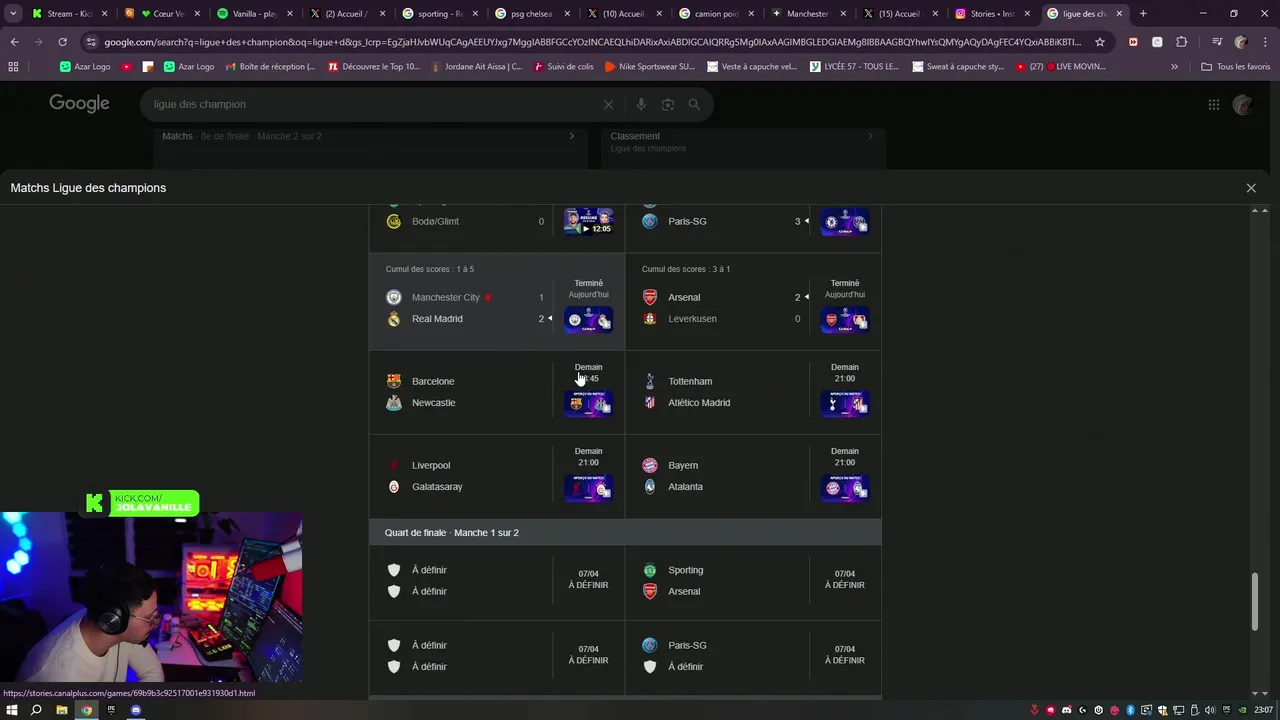Select Real Madrid team row
1280x720 pixels.
tap(465, 319)
